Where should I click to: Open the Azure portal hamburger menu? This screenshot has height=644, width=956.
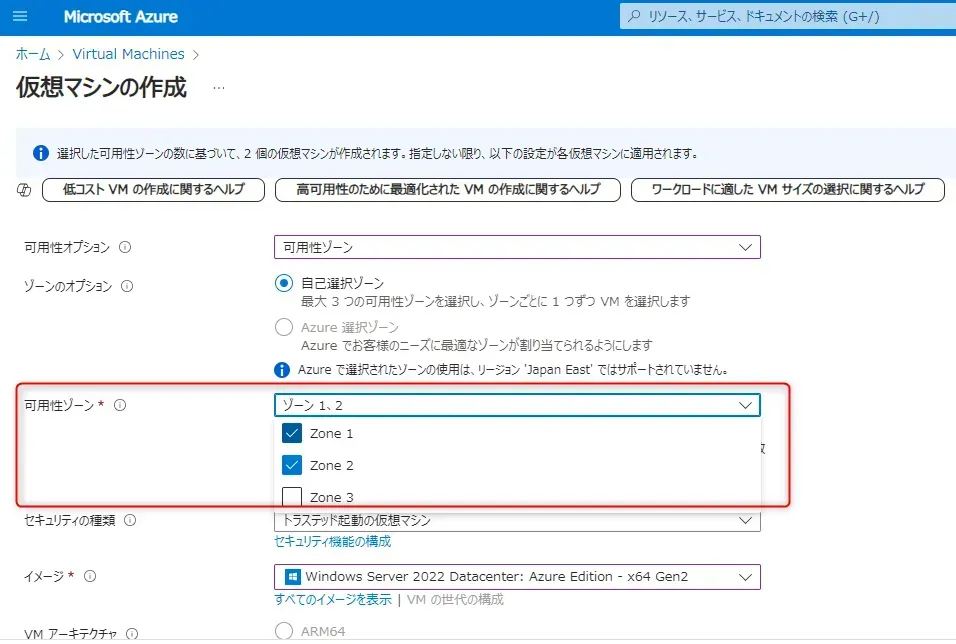pos(20,17)
